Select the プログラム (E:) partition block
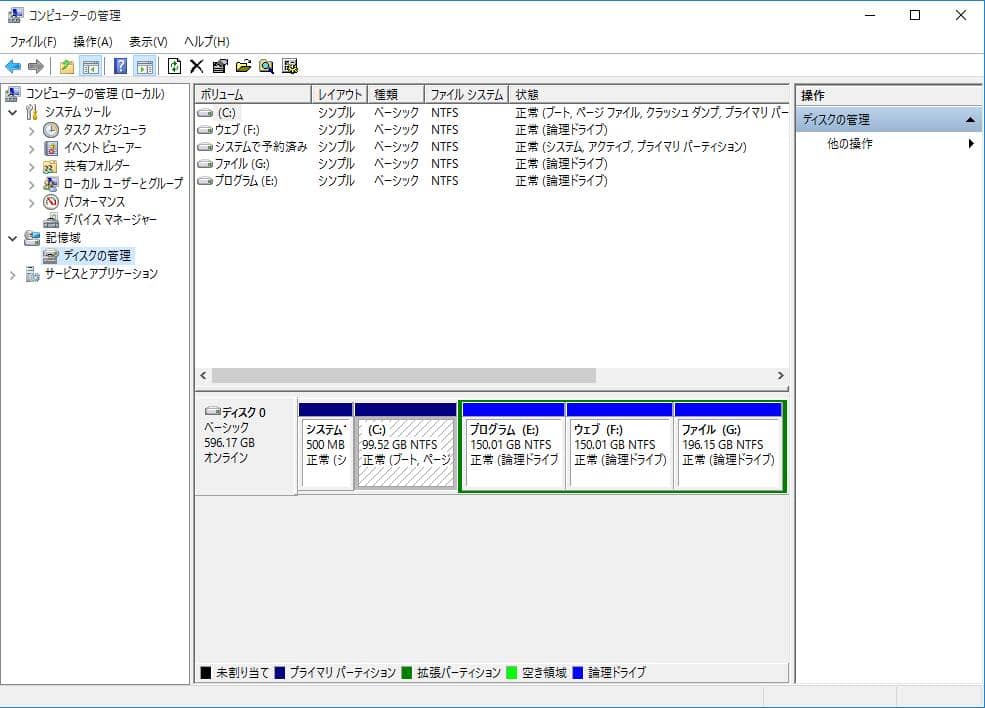 (x=514, y=445)
